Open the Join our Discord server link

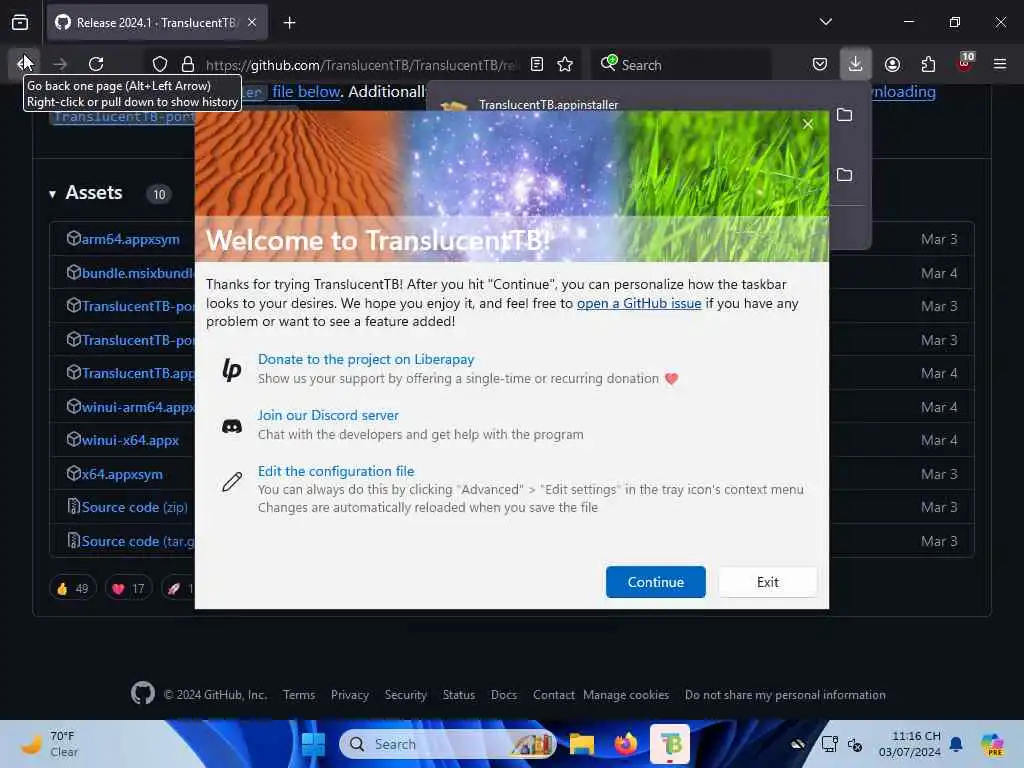tap(328, 415)
